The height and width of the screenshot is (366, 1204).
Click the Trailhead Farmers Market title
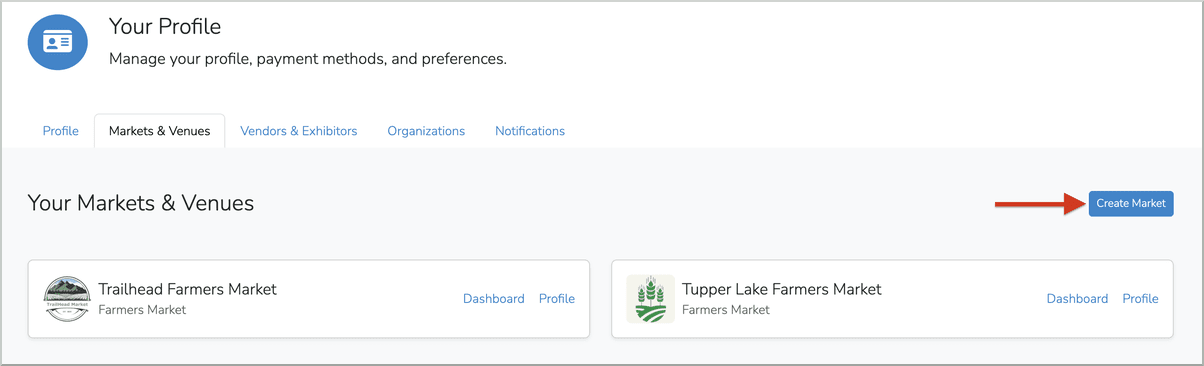[x=187, y=289]
